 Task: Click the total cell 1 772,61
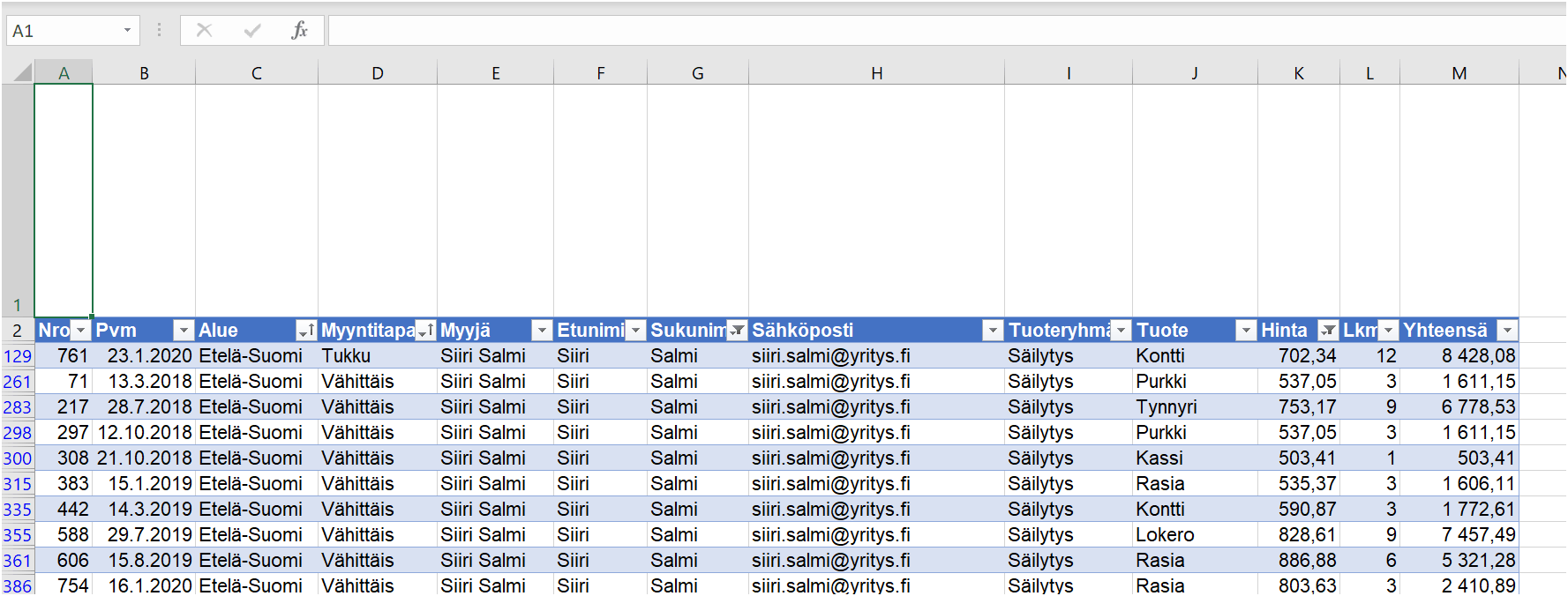pyautogui.click(x=1459, y=510)
